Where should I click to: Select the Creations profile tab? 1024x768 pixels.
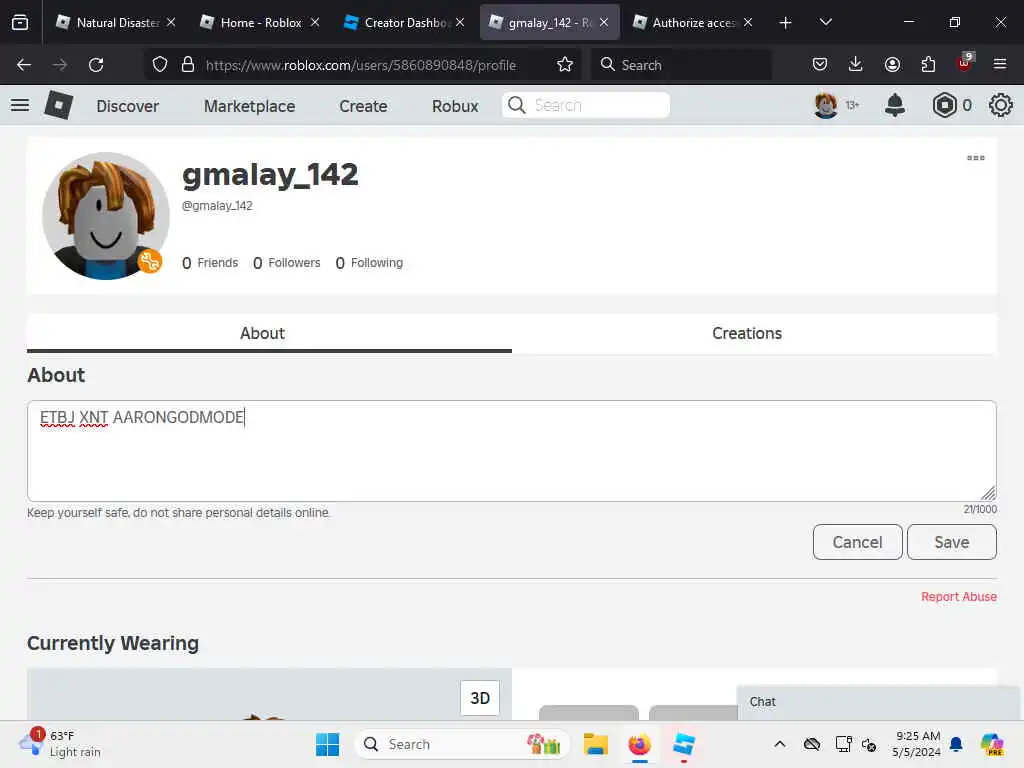point(754,333)
